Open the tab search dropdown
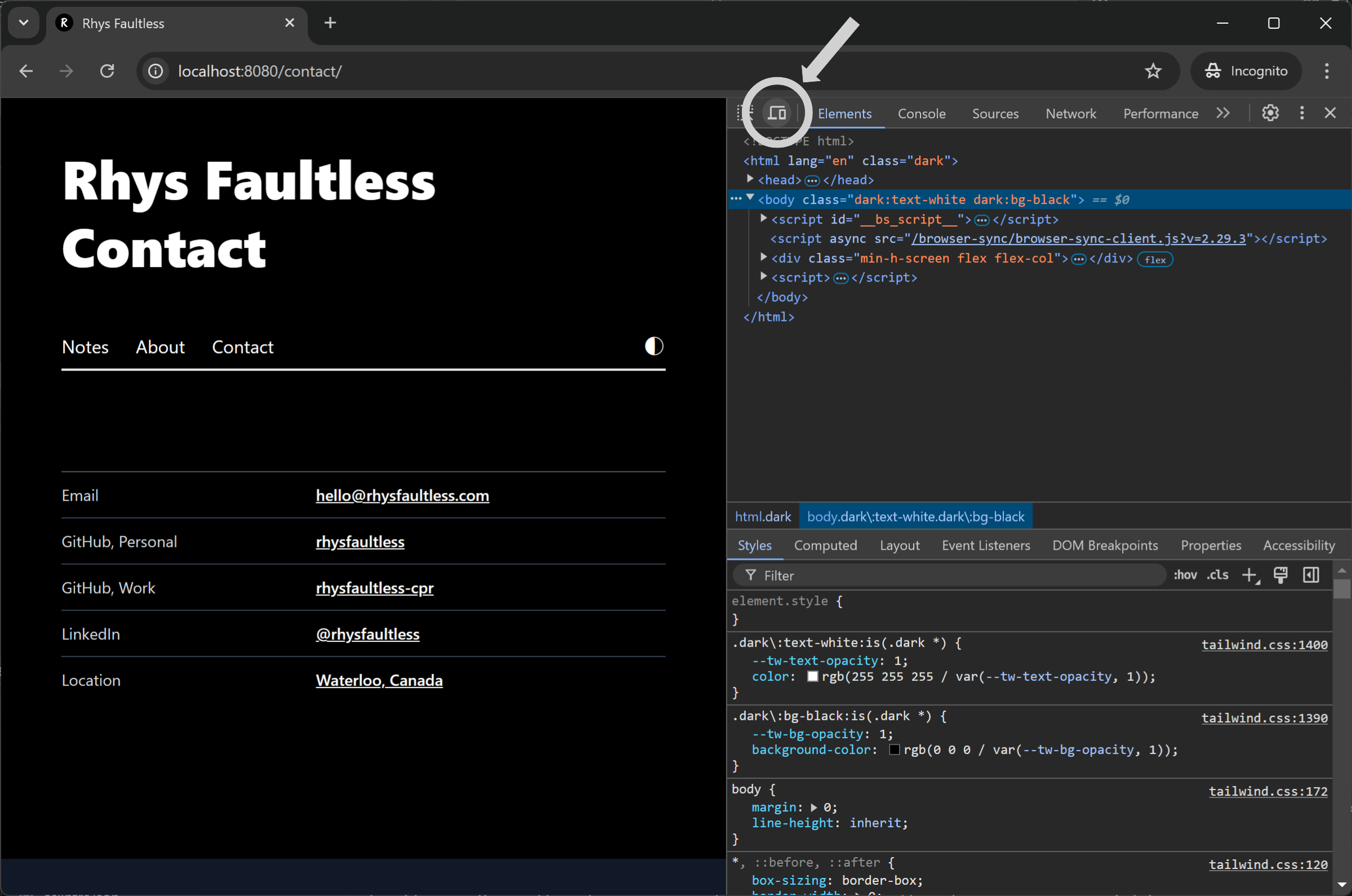Screen dimensions: 1352x896 pos(24,23)
